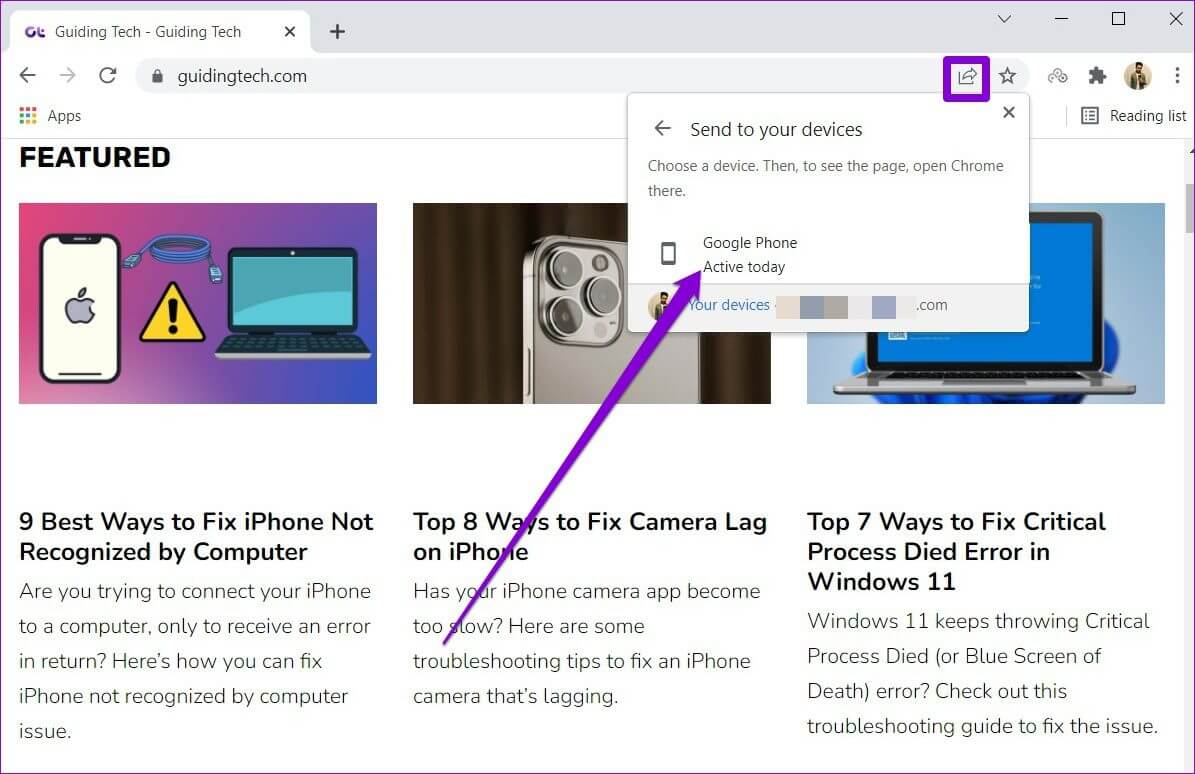Click the browser forward arrow

point(68,75)
